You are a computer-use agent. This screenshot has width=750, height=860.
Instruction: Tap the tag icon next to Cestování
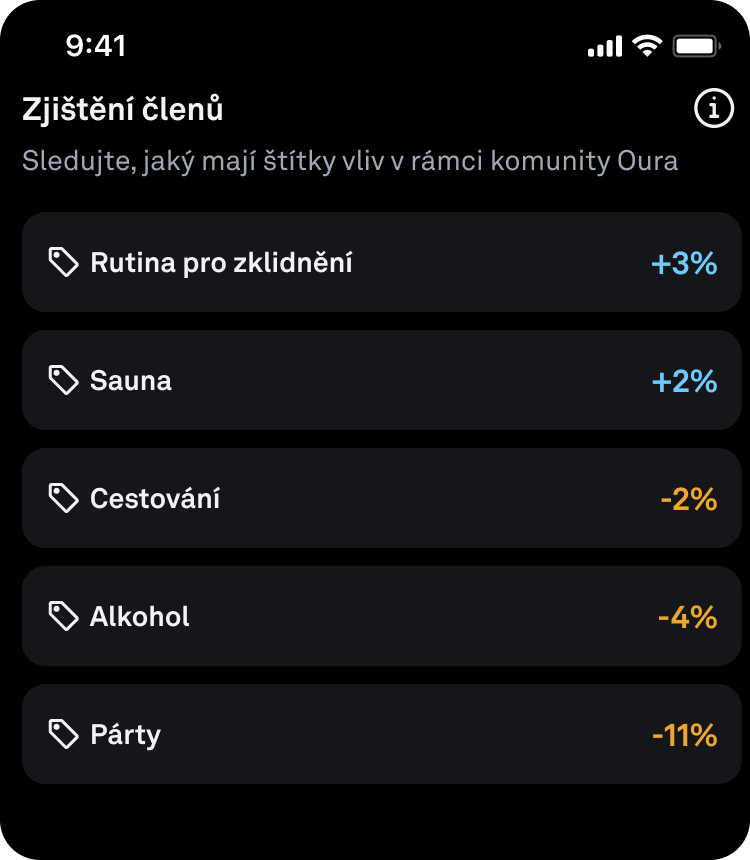tap(64, 498)
